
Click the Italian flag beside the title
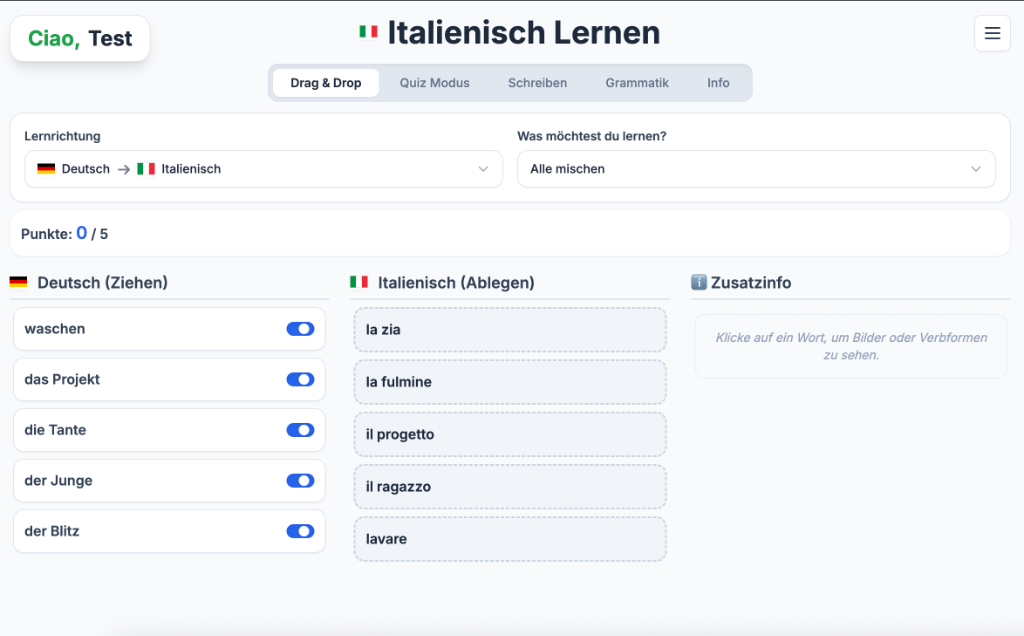point(368,32)
